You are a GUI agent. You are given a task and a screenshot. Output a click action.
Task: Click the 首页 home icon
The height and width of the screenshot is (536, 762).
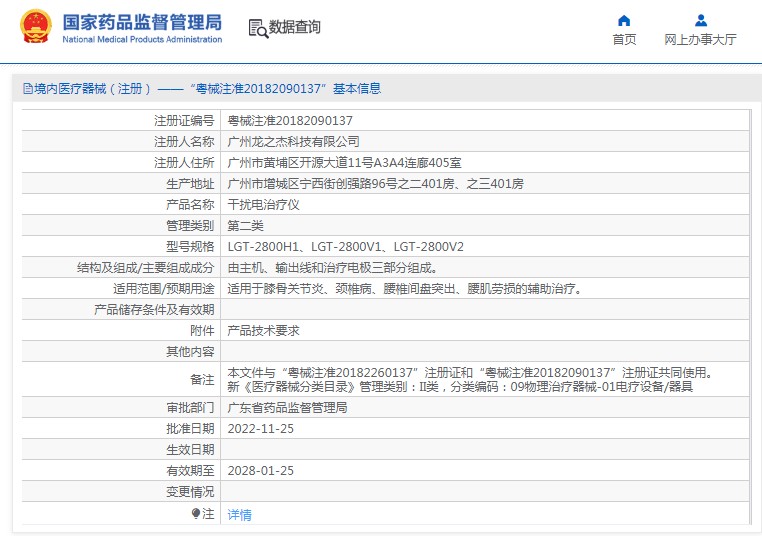pos(624,20)
